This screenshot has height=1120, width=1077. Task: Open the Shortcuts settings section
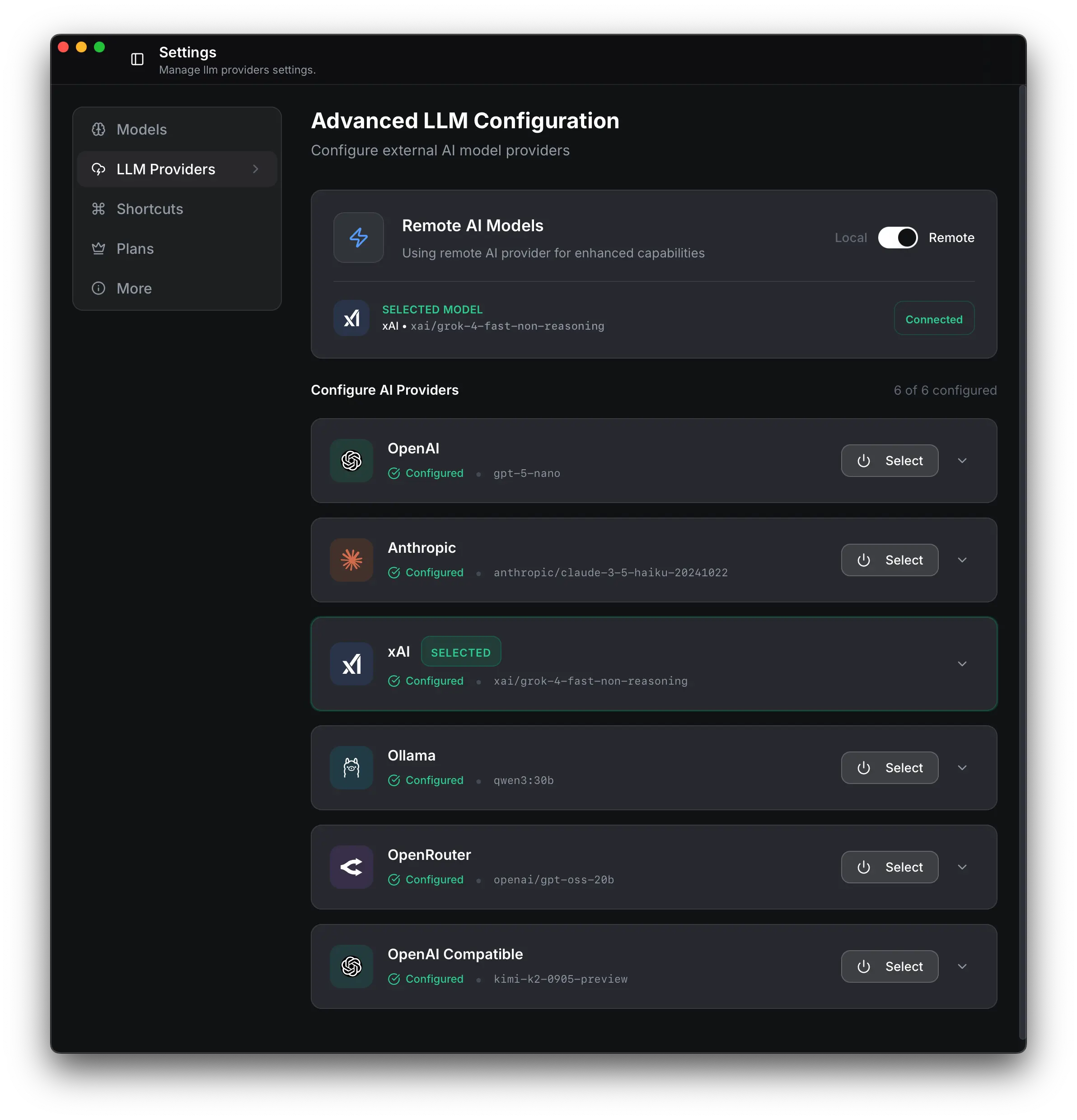pyautogui.click(x=150, y=209)
